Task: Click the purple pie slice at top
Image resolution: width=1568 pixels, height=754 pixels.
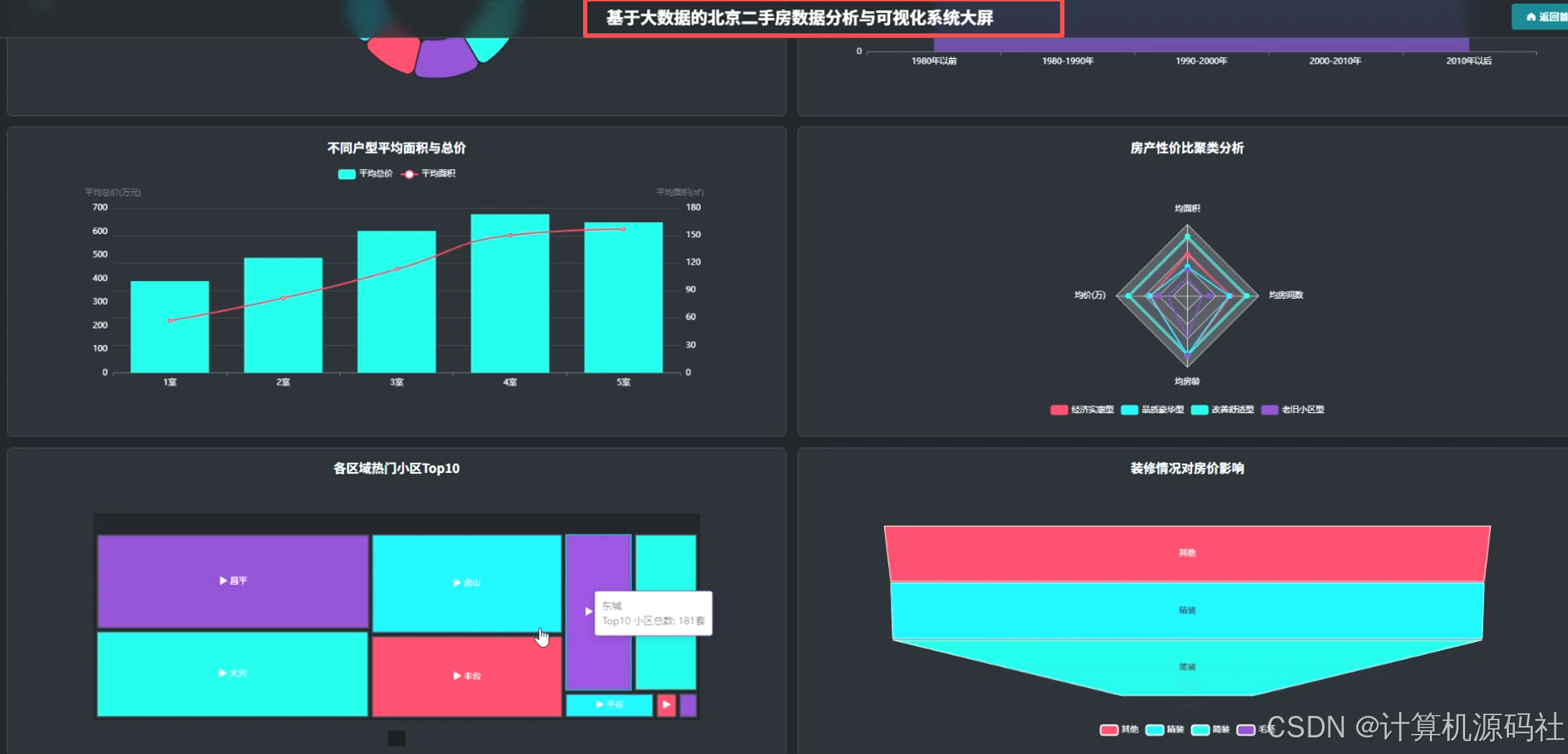Action: point(446,60)
